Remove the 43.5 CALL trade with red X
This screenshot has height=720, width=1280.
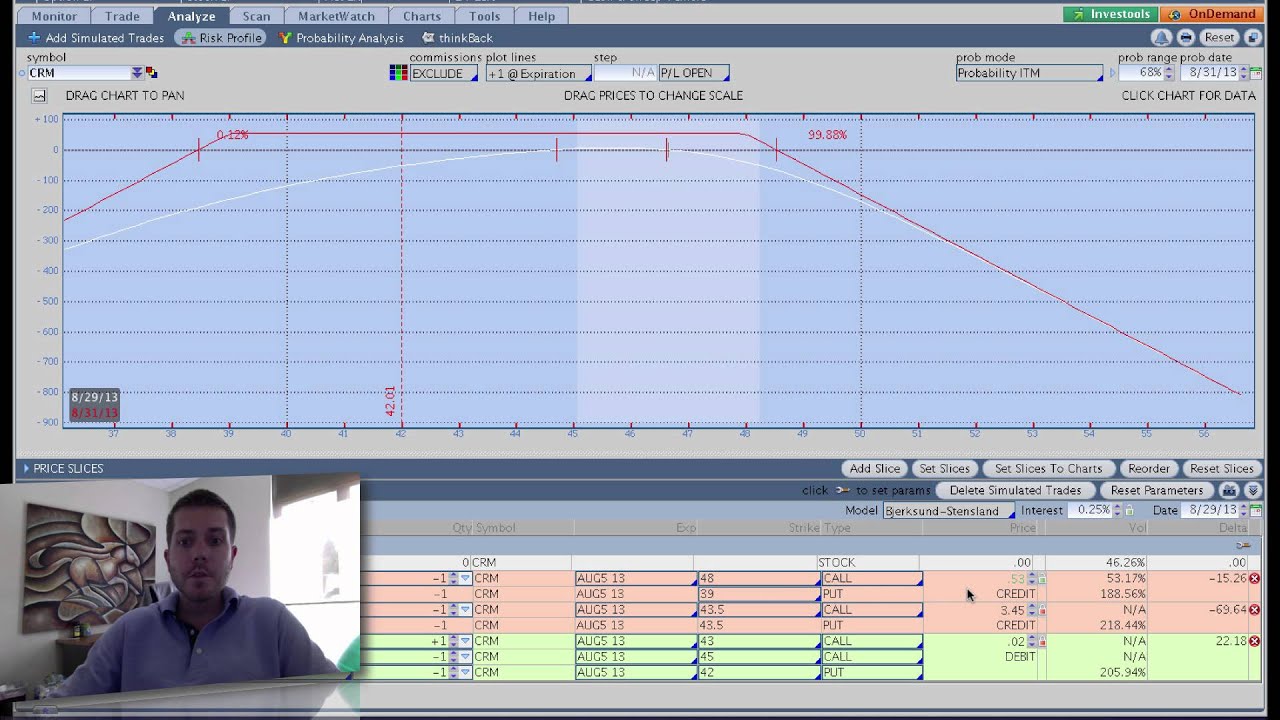(x=1254, y=609)
